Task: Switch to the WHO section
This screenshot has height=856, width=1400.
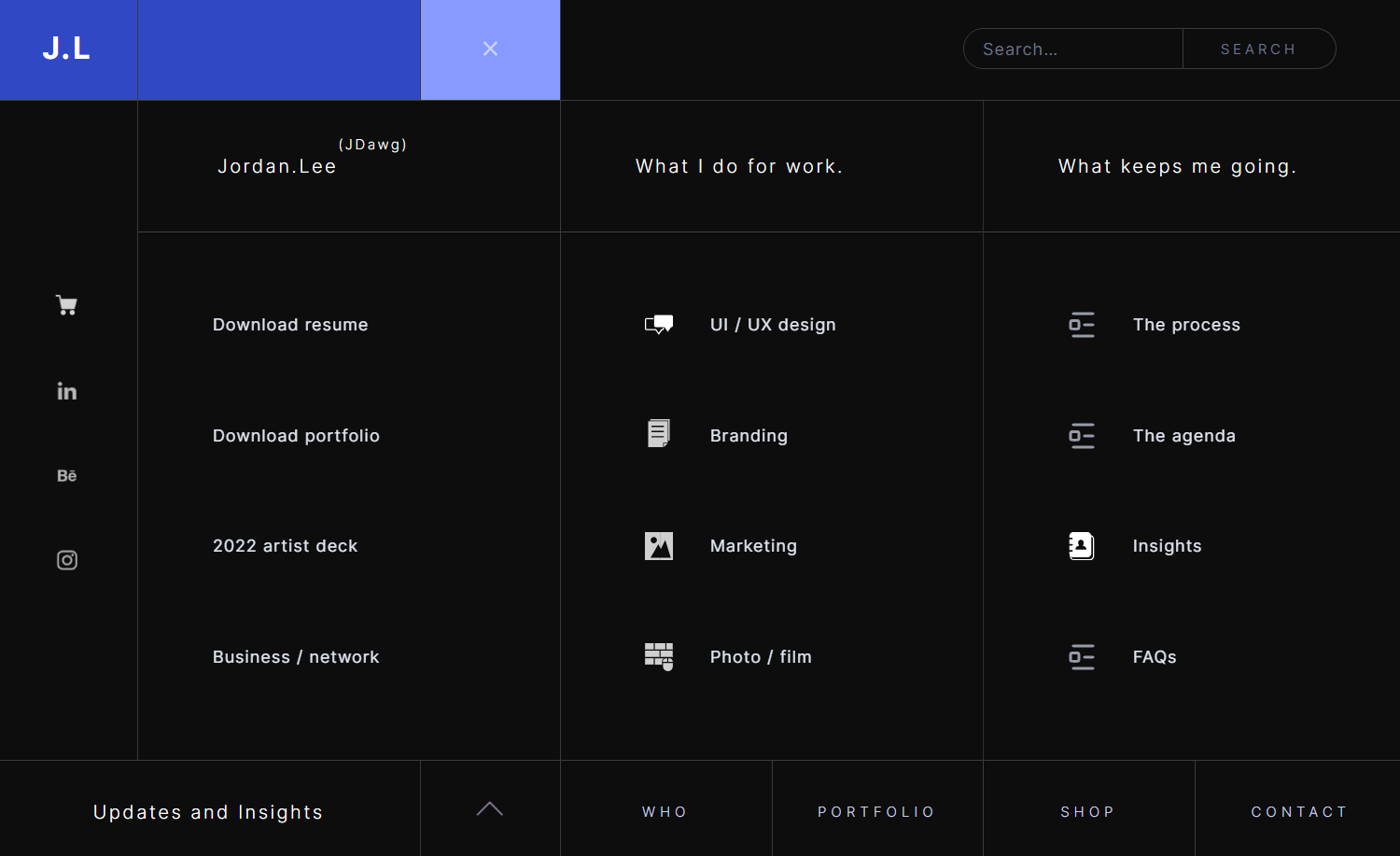Action: click(665, 811)
